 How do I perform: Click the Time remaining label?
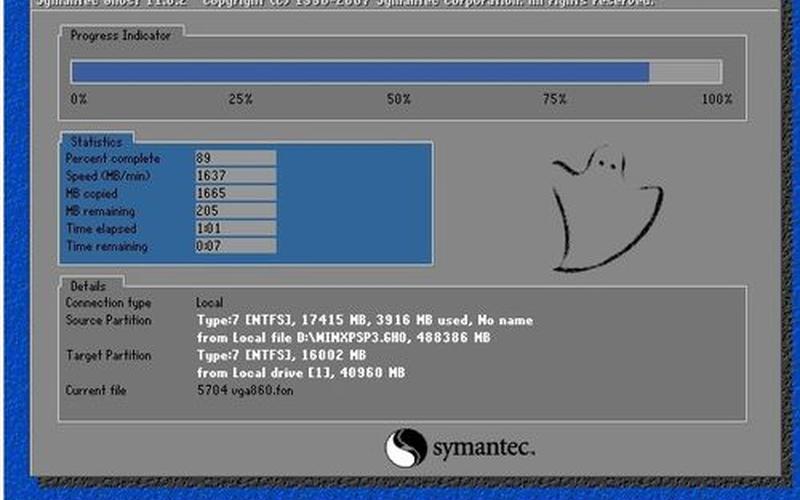(107, 246)
